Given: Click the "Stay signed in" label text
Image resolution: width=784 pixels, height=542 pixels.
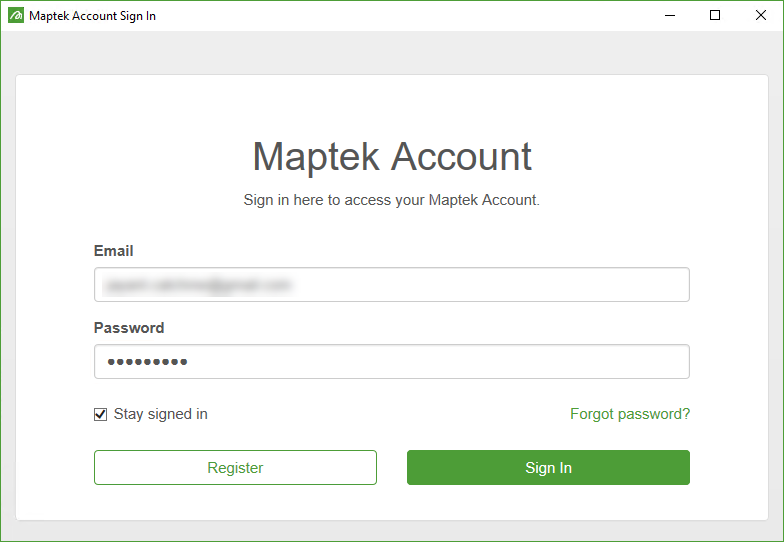Looking at the screenshot, I should pos(161,414).
